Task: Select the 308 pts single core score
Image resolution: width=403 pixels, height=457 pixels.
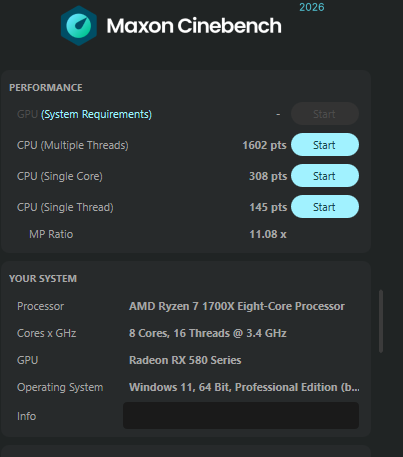Action: (x=268, y=176)
